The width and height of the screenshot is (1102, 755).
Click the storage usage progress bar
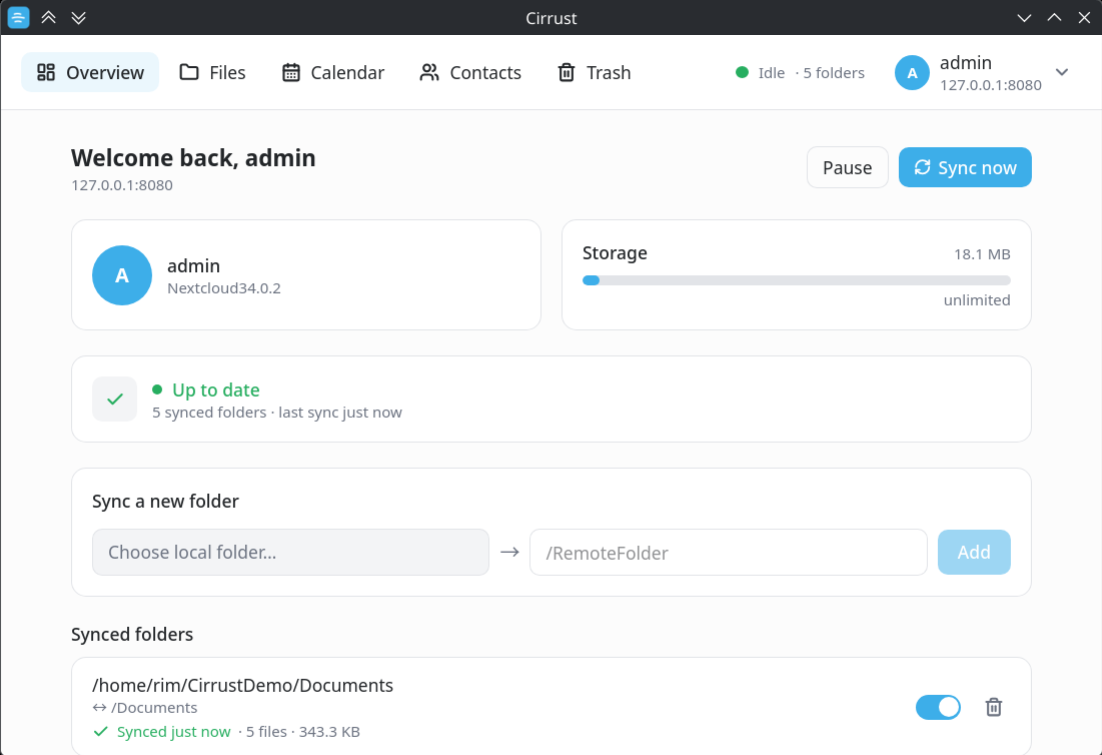click(x=796, y=280)
